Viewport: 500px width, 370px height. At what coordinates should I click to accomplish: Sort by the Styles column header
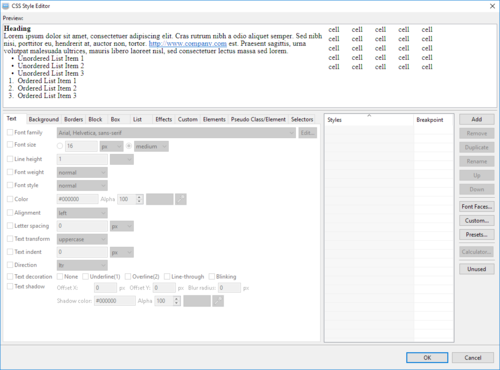click(x=369, y=120)
